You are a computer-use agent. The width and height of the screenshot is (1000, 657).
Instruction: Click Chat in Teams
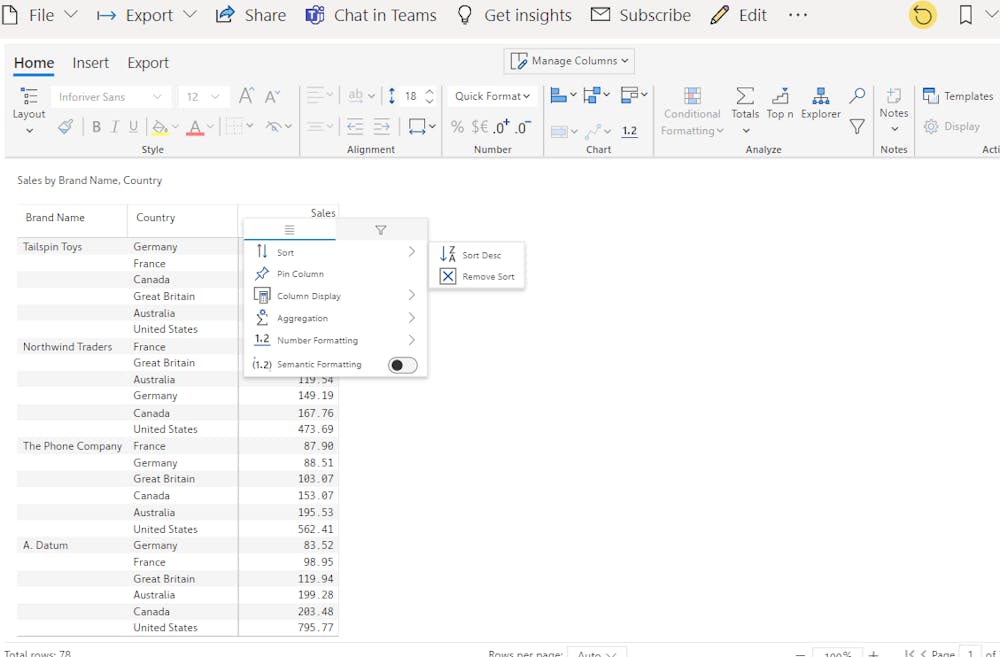click(371, 15)
